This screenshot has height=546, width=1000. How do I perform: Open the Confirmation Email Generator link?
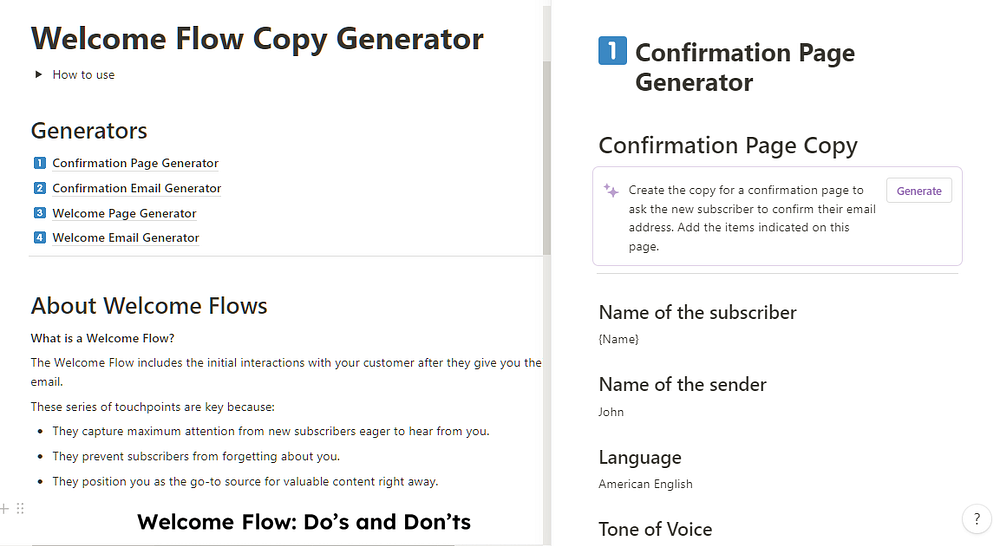pos(136,188)
